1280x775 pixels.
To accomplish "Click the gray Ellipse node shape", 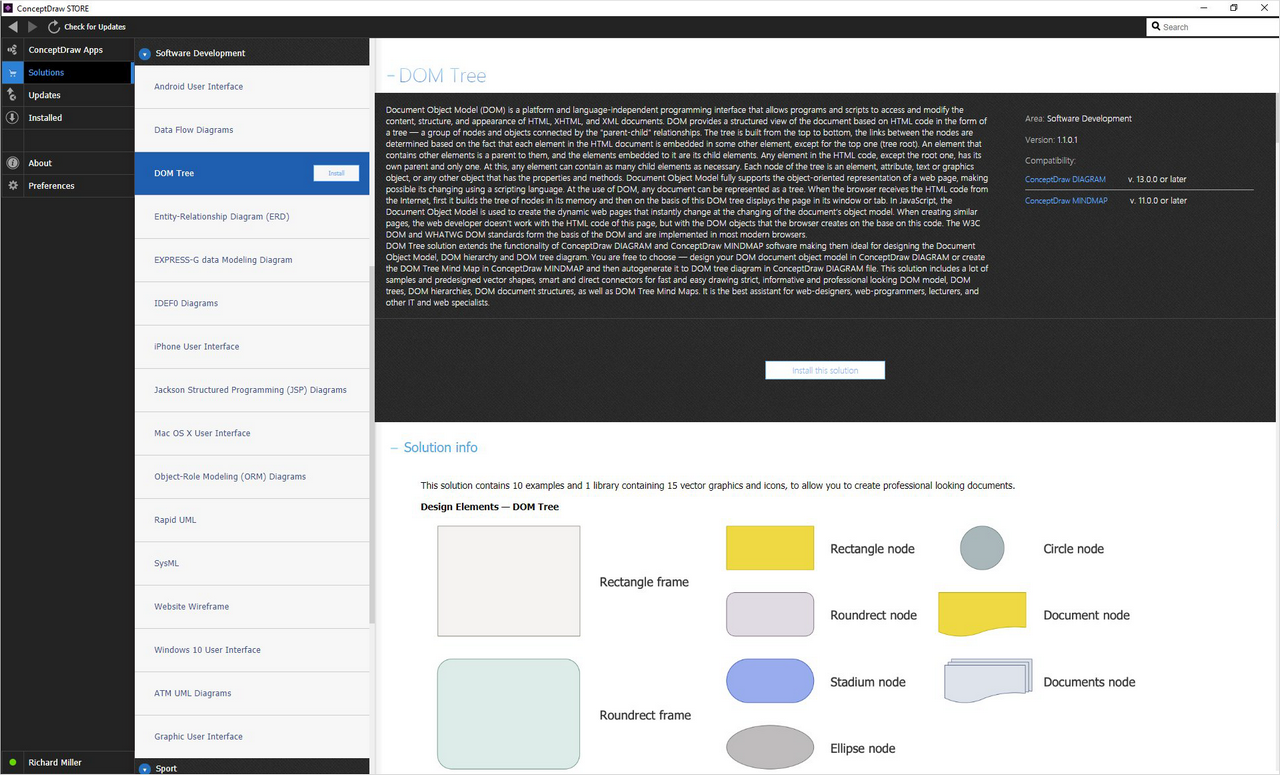I will pyautogui.click(x=770, y=748).
